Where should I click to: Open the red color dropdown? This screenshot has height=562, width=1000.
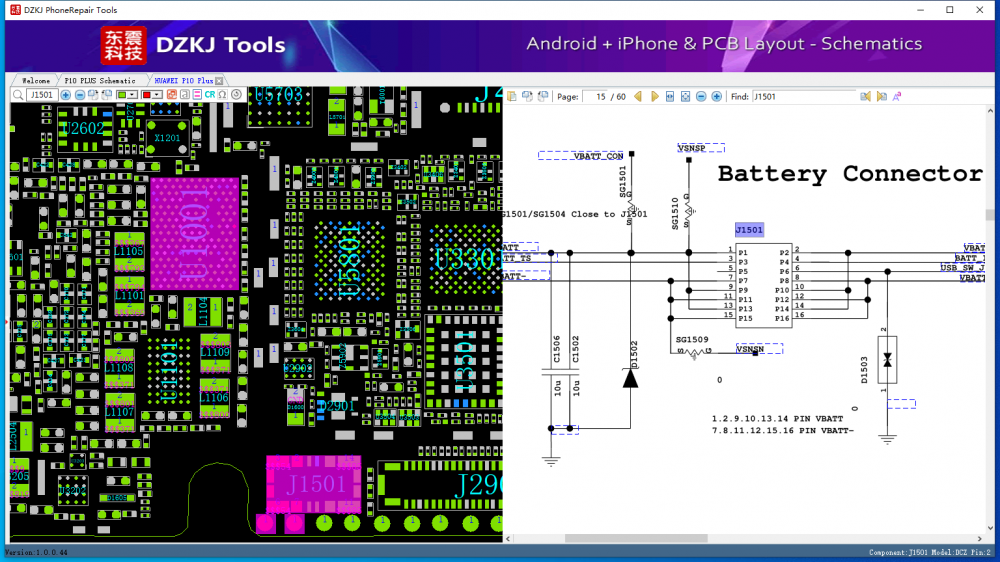click(152, 95)
